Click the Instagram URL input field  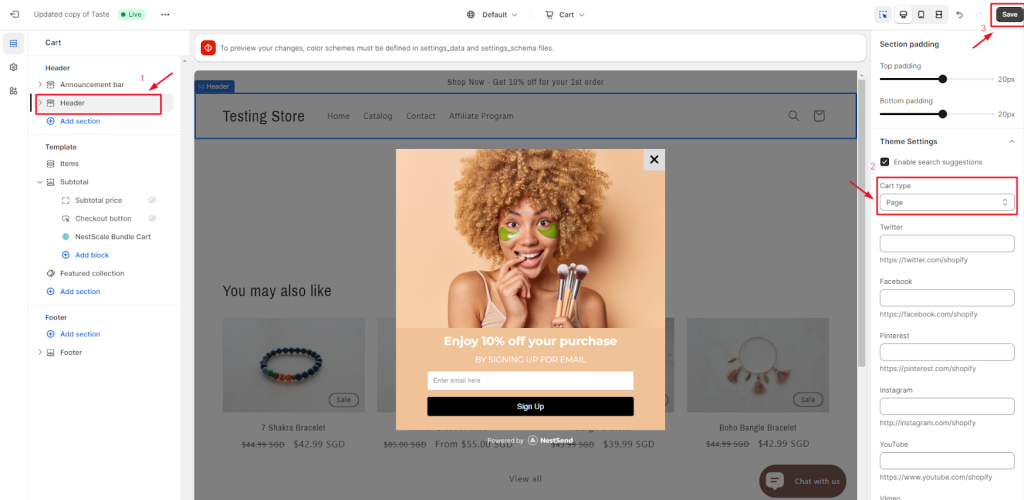coord(947,406)
